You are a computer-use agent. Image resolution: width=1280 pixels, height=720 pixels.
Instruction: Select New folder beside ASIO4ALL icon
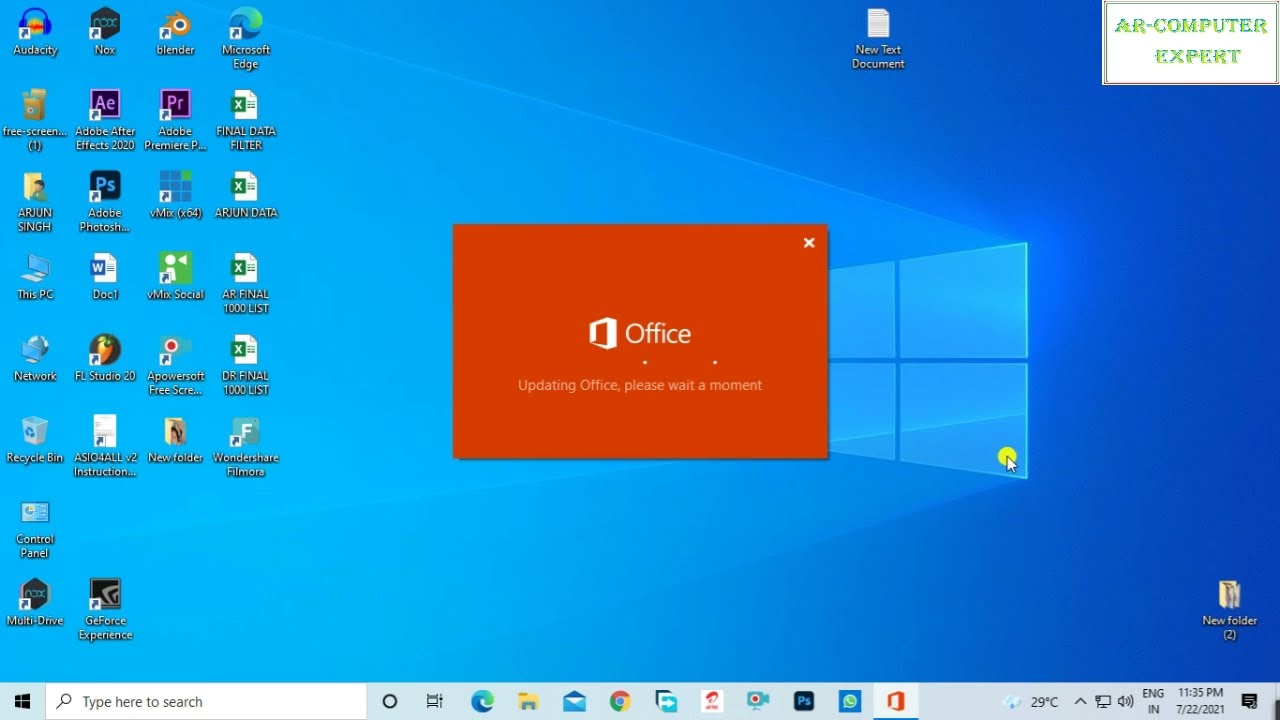pyautogui.click(x=175, y=440)
